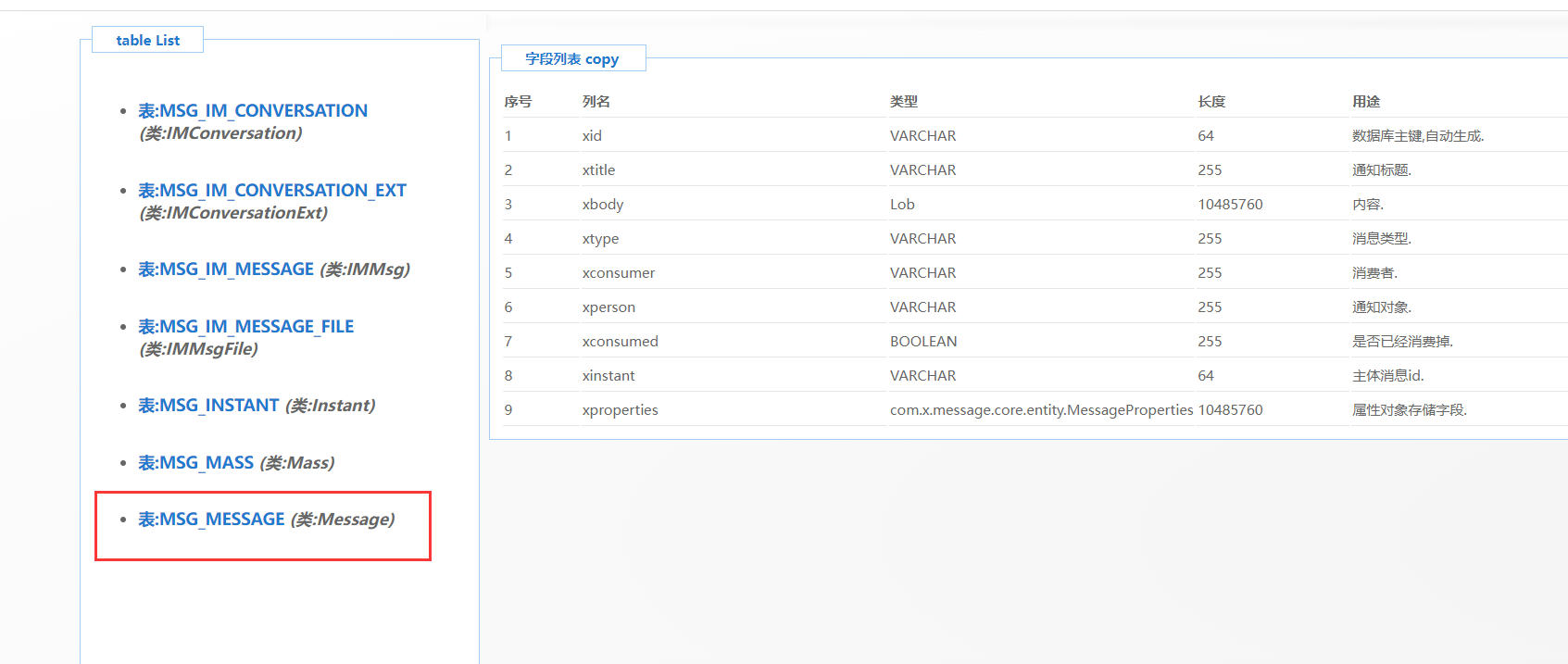Click the (类:IMMsgFile) class label
This screenshot has width=1568, height=664.
pos(199,349)
